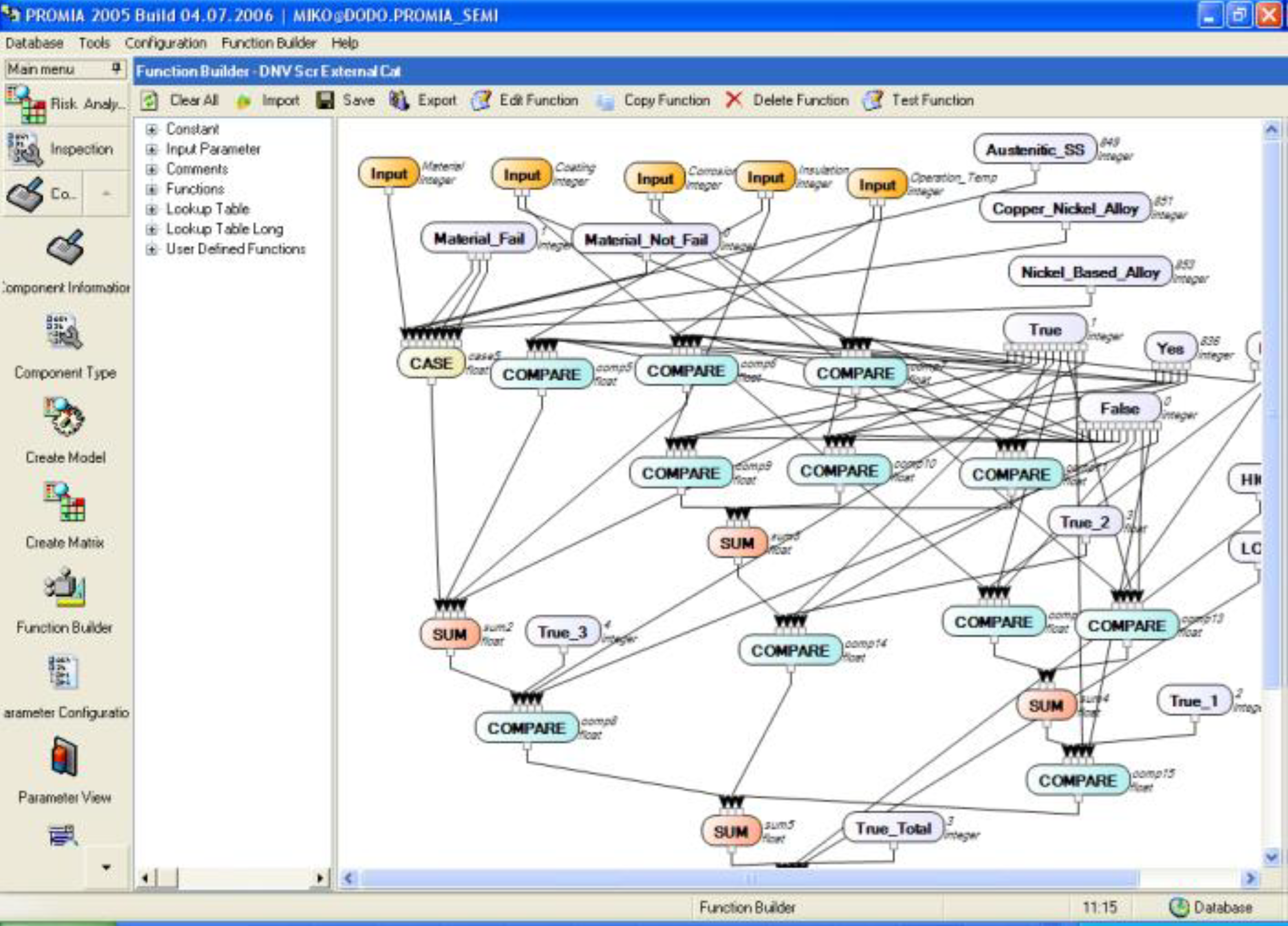Click canvas scroll down arrow

tap(1272, 857)
